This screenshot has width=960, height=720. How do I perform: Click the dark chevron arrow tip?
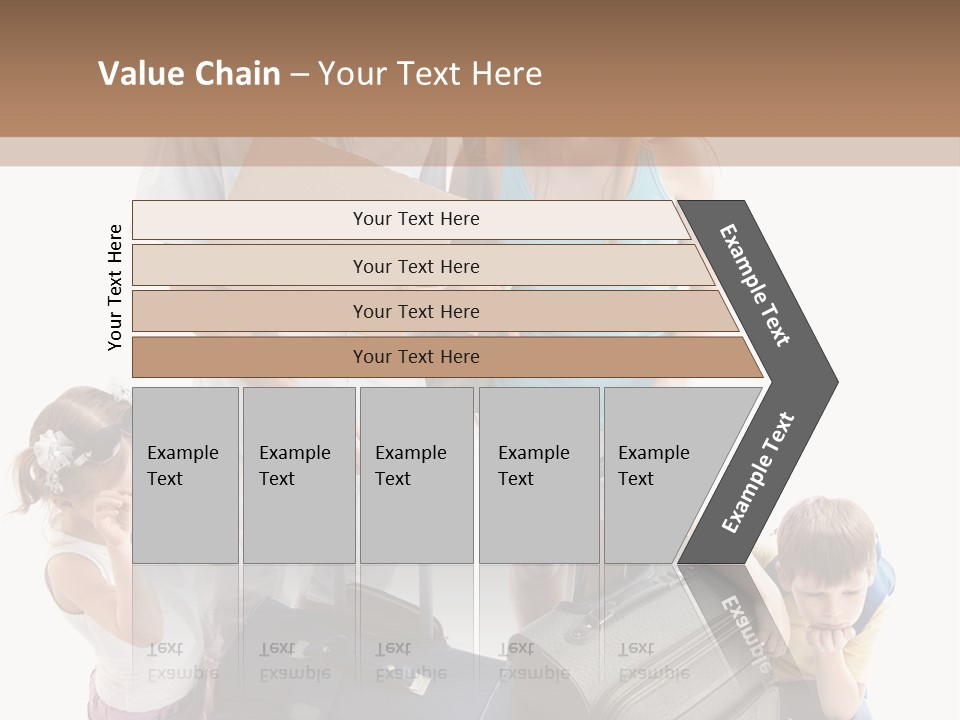(x=822, y=382)
